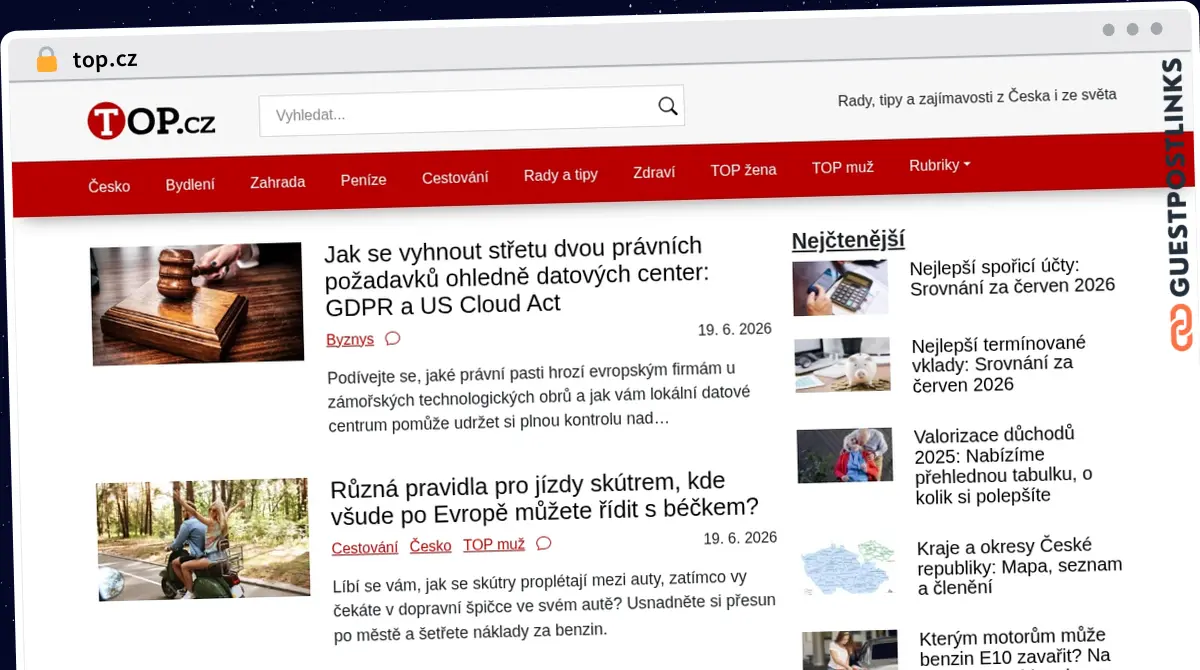The width and height of the screenshot is (1200, 670).
Task: Open comments bubble next to TOP muž
Action: [x=543, y=543]
